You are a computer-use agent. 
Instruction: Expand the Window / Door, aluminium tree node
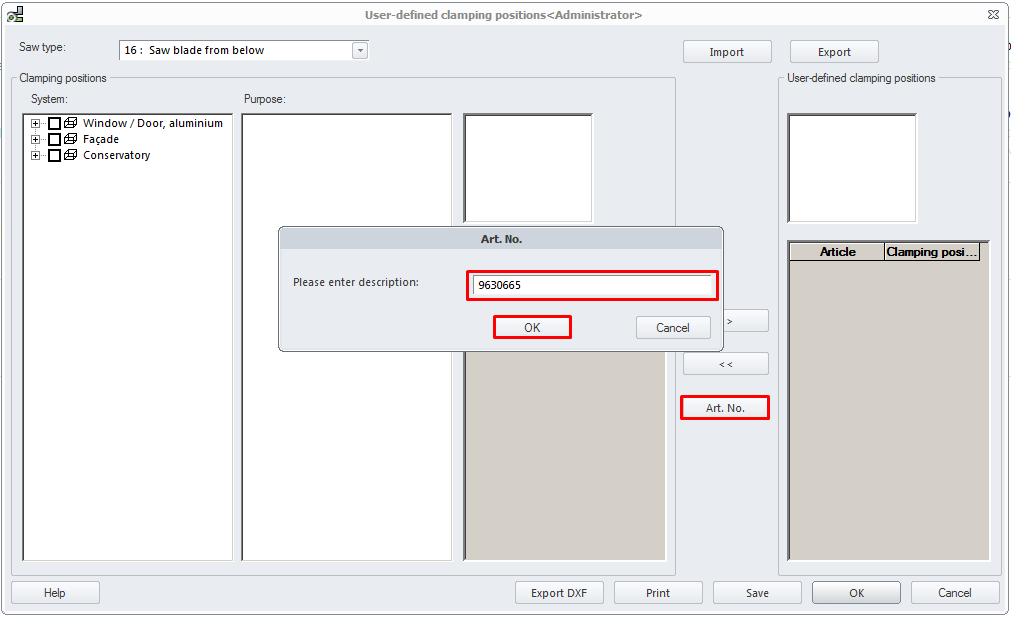point(36,124)
